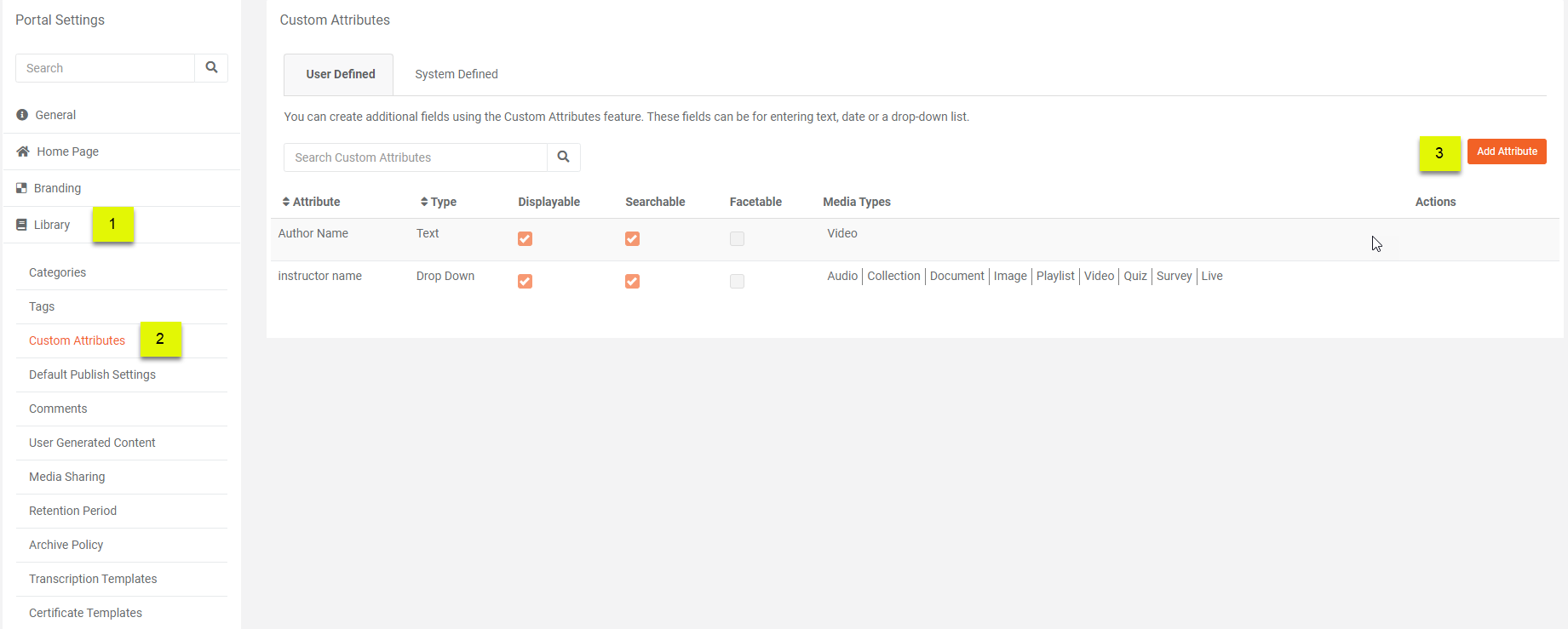
Task: Click the Branding icon in sidebar
Action: 22,188
